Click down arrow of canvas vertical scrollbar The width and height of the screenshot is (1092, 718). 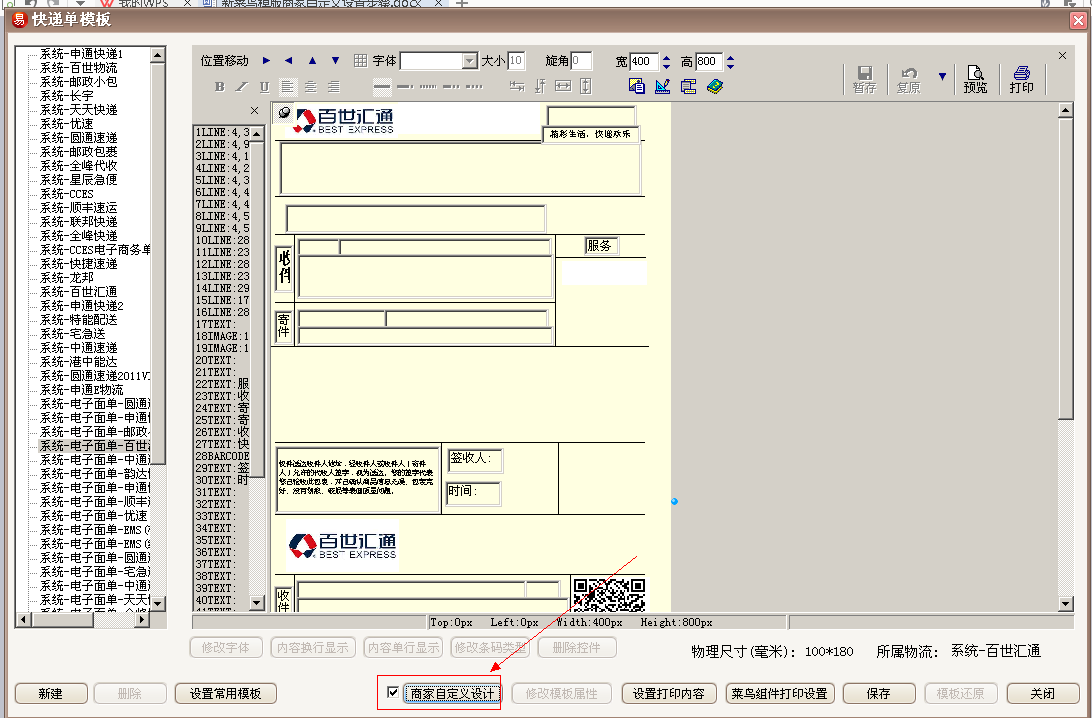1066,604
